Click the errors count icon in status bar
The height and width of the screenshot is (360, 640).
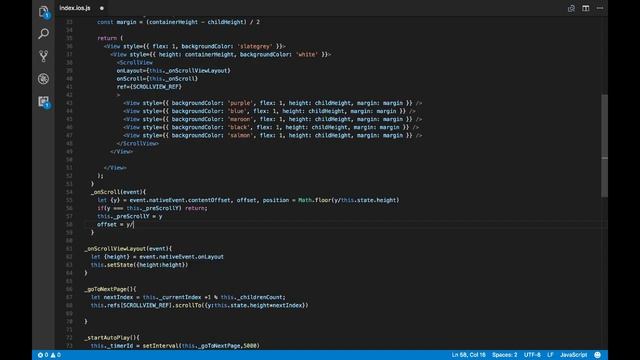(x=43, y=355)
